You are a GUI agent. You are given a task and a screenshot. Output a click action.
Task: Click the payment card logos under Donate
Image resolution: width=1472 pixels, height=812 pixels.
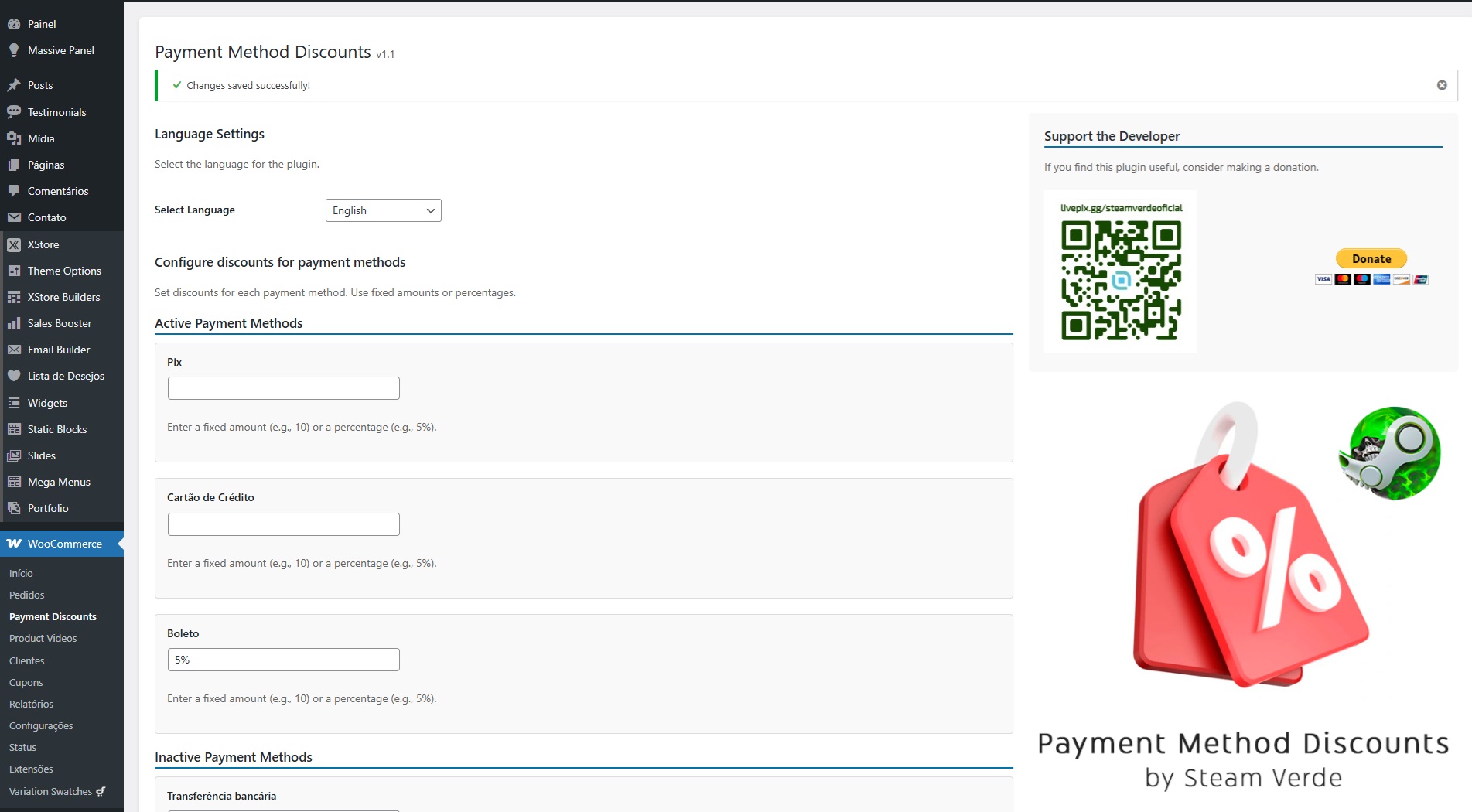point(1371,279)
